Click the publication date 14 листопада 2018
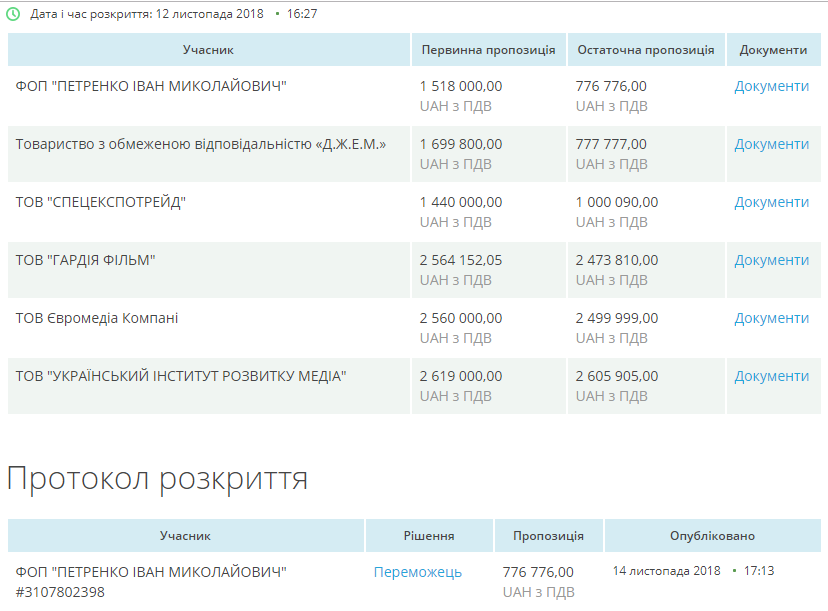The height and width of the screenshot is (611, 828). (x=666, y=571)
